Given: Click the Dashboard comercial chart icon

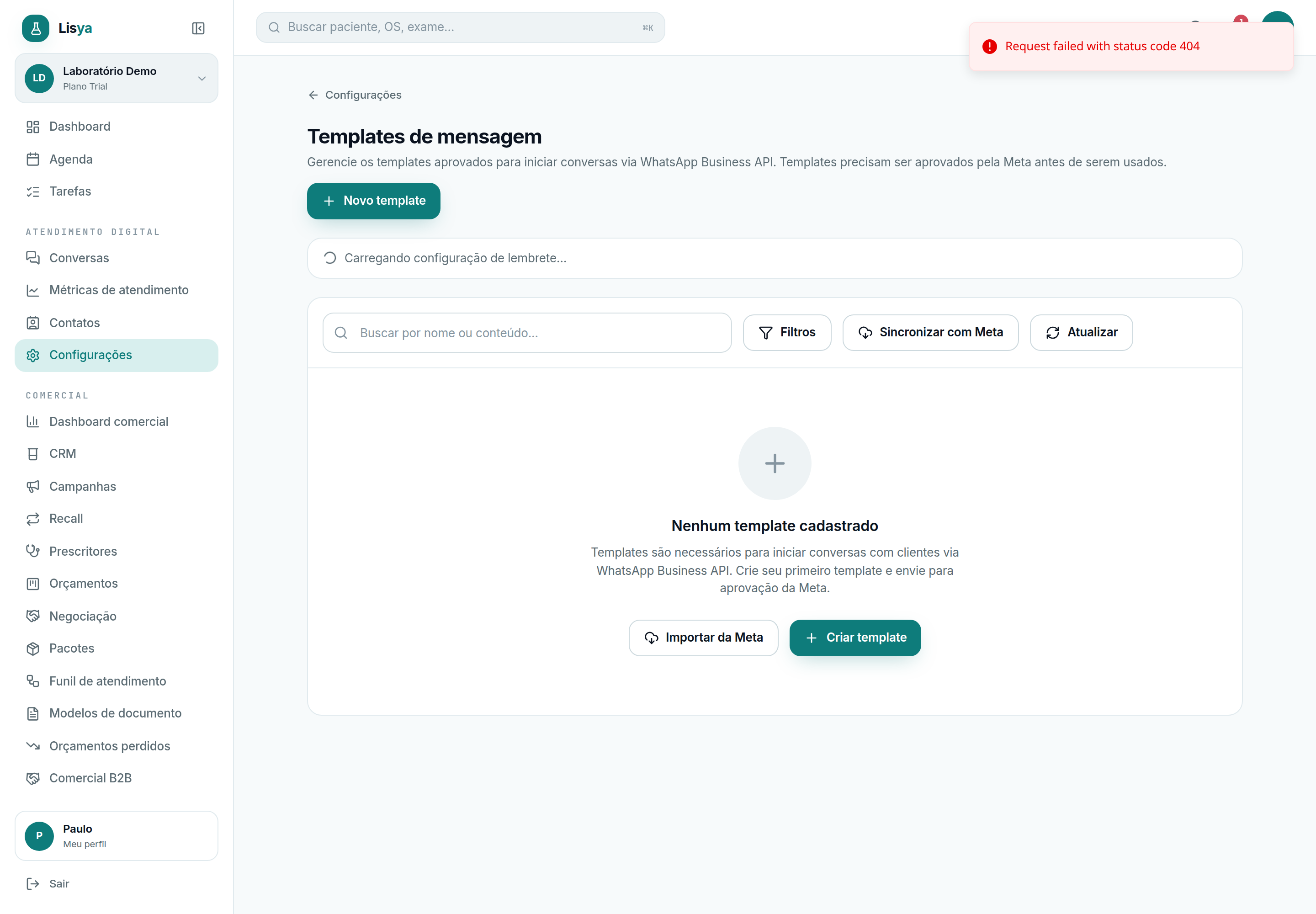Looking at the screenshot, I should (32, 421).
